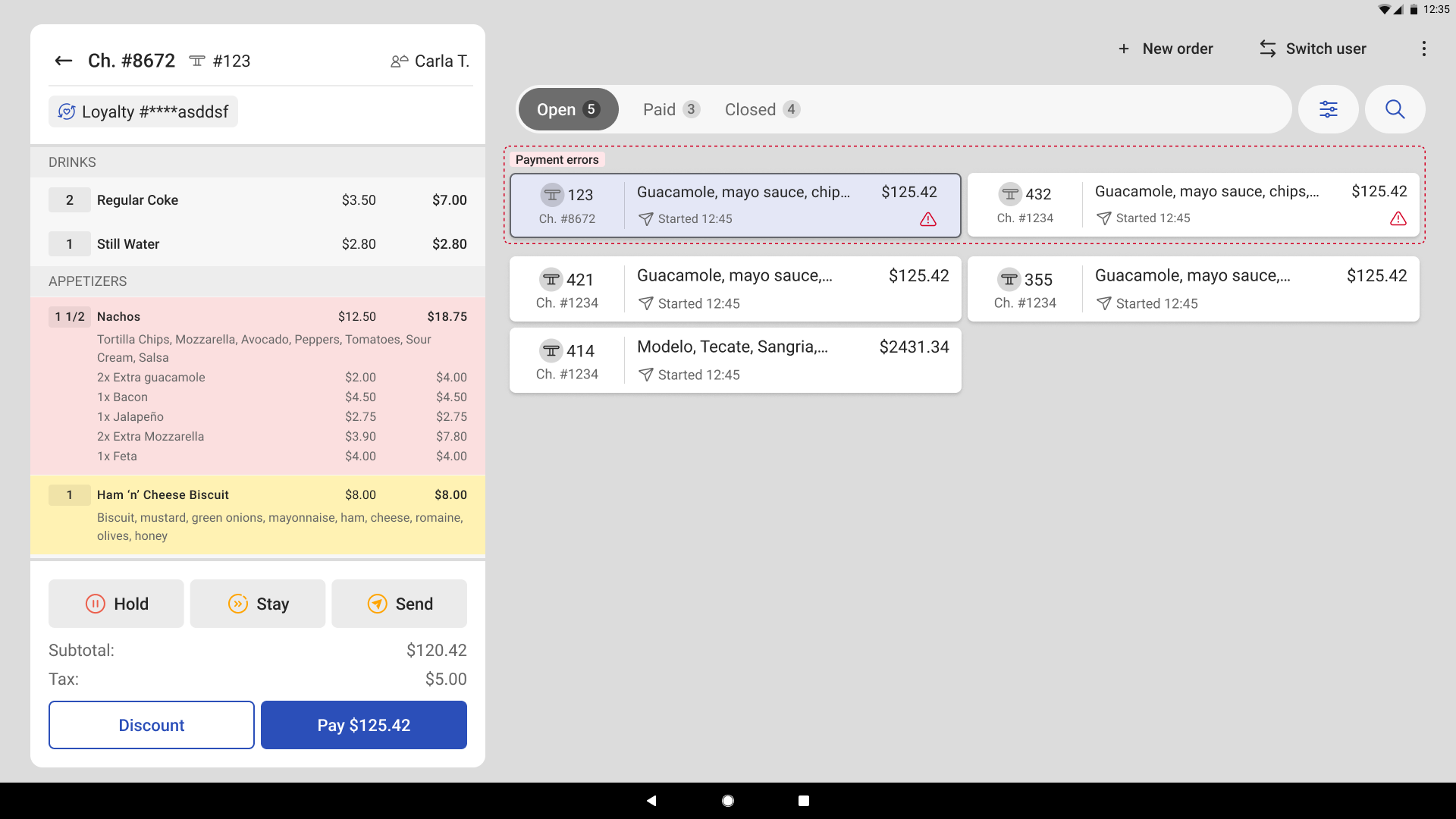The image size is (1456, 819).
Task: Select the Open orders tab
Action: (568, 109)
